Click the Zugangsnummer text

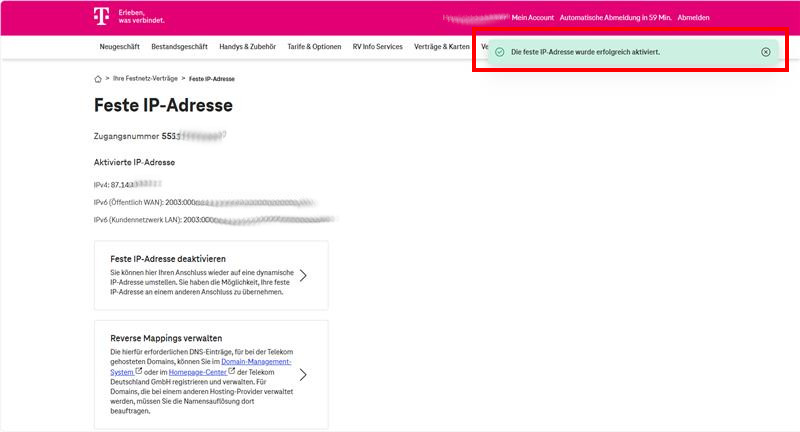pos(159,136)
